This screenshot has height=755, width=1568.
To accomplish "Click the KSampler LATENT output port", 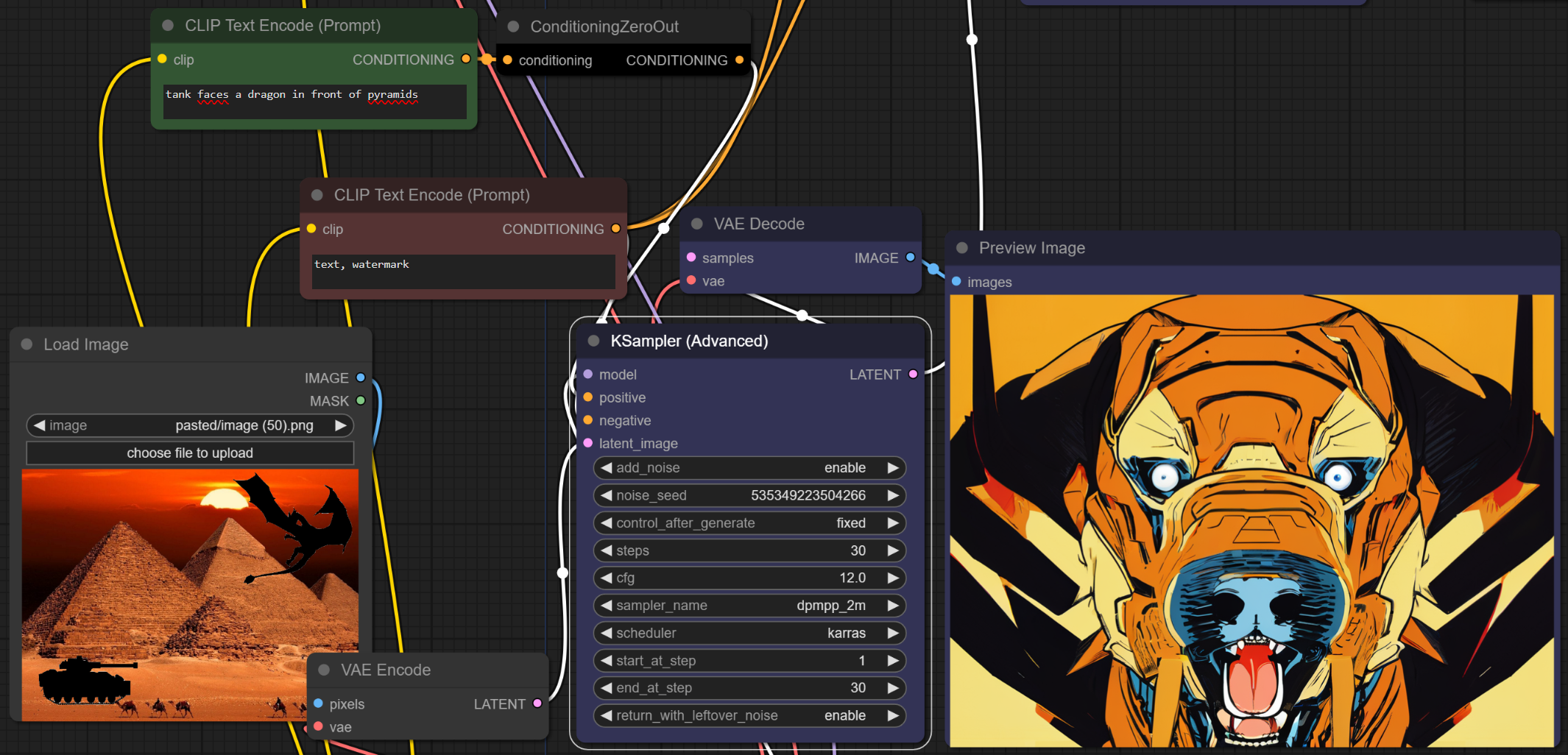I will coord(913,375).
